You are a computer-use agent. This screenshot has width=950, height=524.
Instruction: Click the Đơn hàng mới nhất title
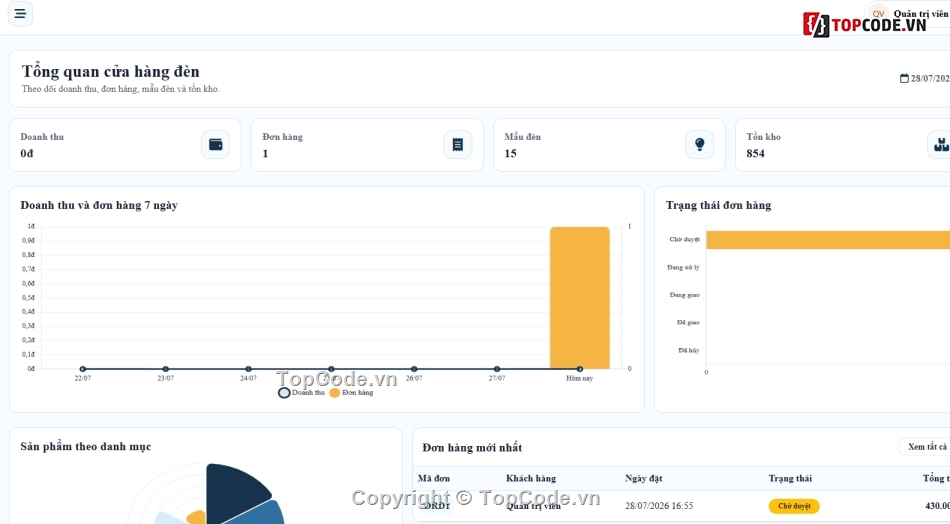point(472,448)
